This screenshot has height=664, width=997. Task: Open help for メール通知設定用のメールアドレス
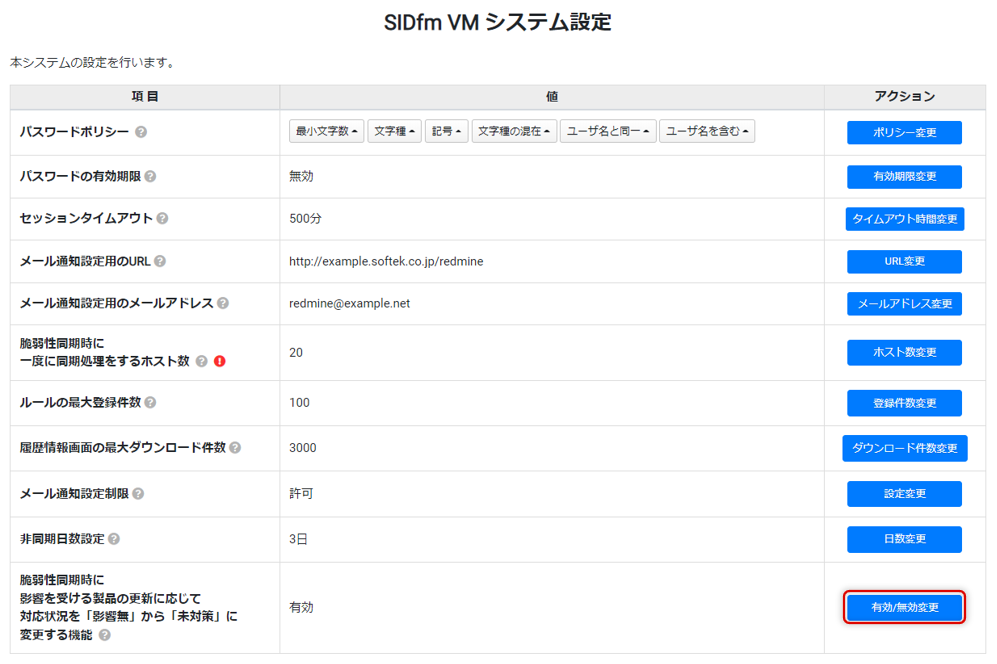tap(223, 303)
